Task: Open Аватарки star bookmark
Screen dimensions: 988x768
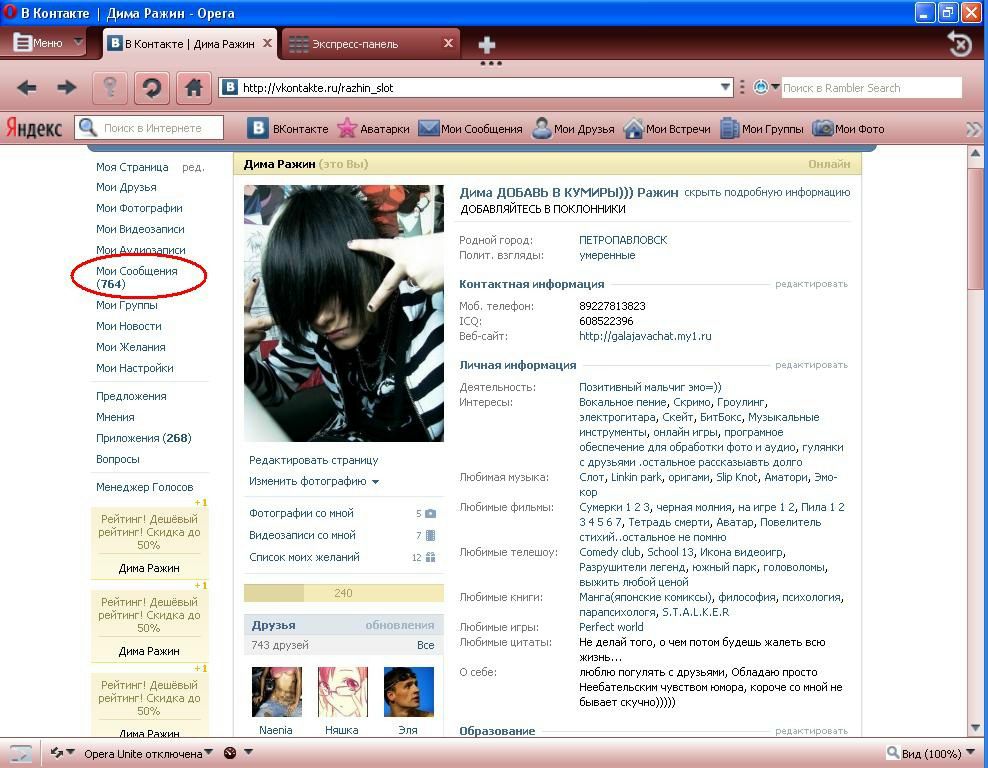Action: 347,129
